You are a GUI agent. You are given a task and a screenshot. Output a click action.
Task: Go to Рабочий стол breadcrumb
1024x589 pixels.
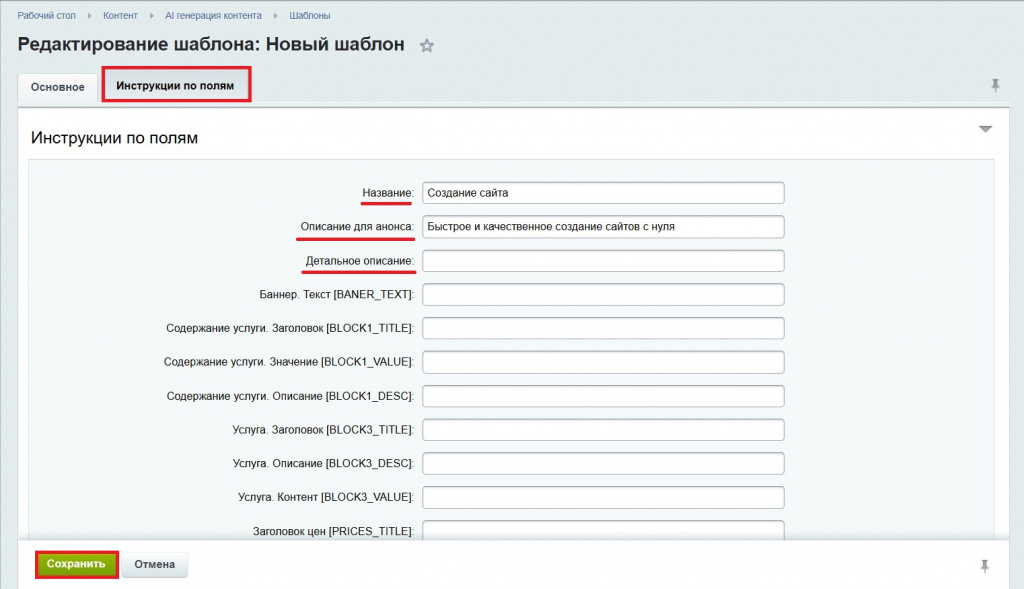point(46,16)
